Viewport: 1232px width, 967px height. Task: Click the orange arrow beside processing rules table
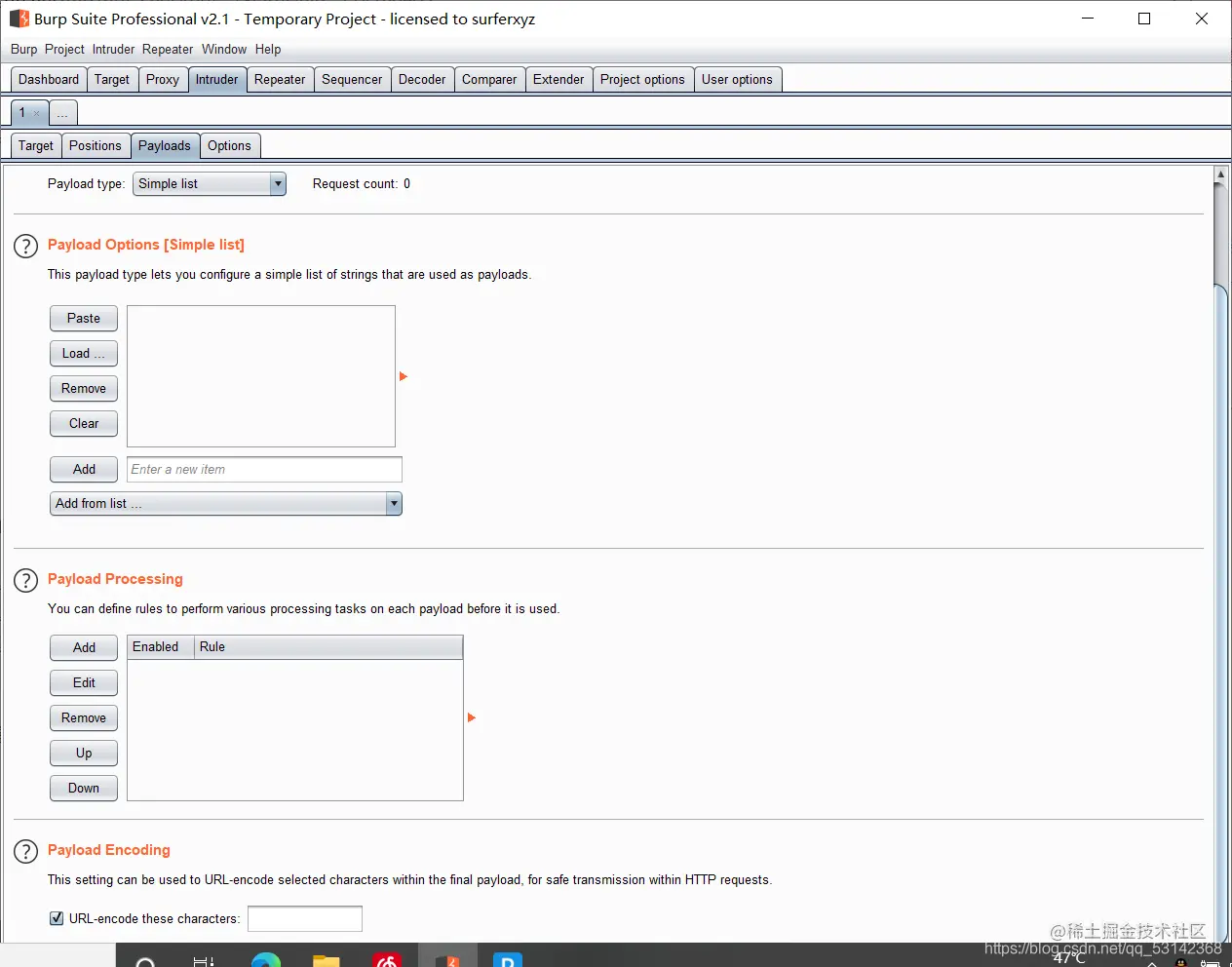[x=471, y=717]
